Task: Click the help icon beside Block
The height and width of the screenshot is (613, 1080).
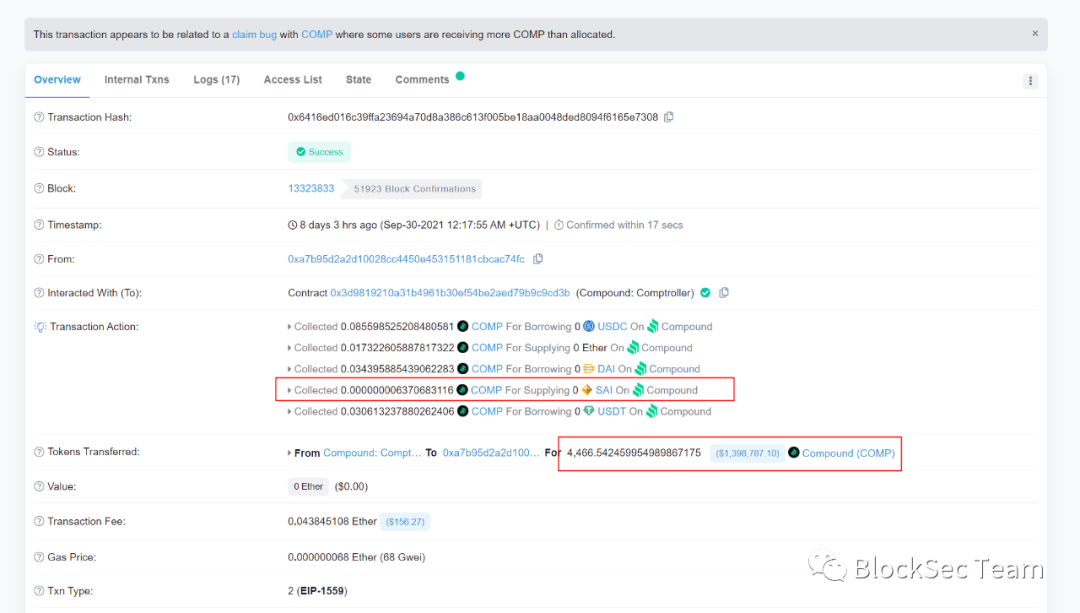Action: coord(39,188)
